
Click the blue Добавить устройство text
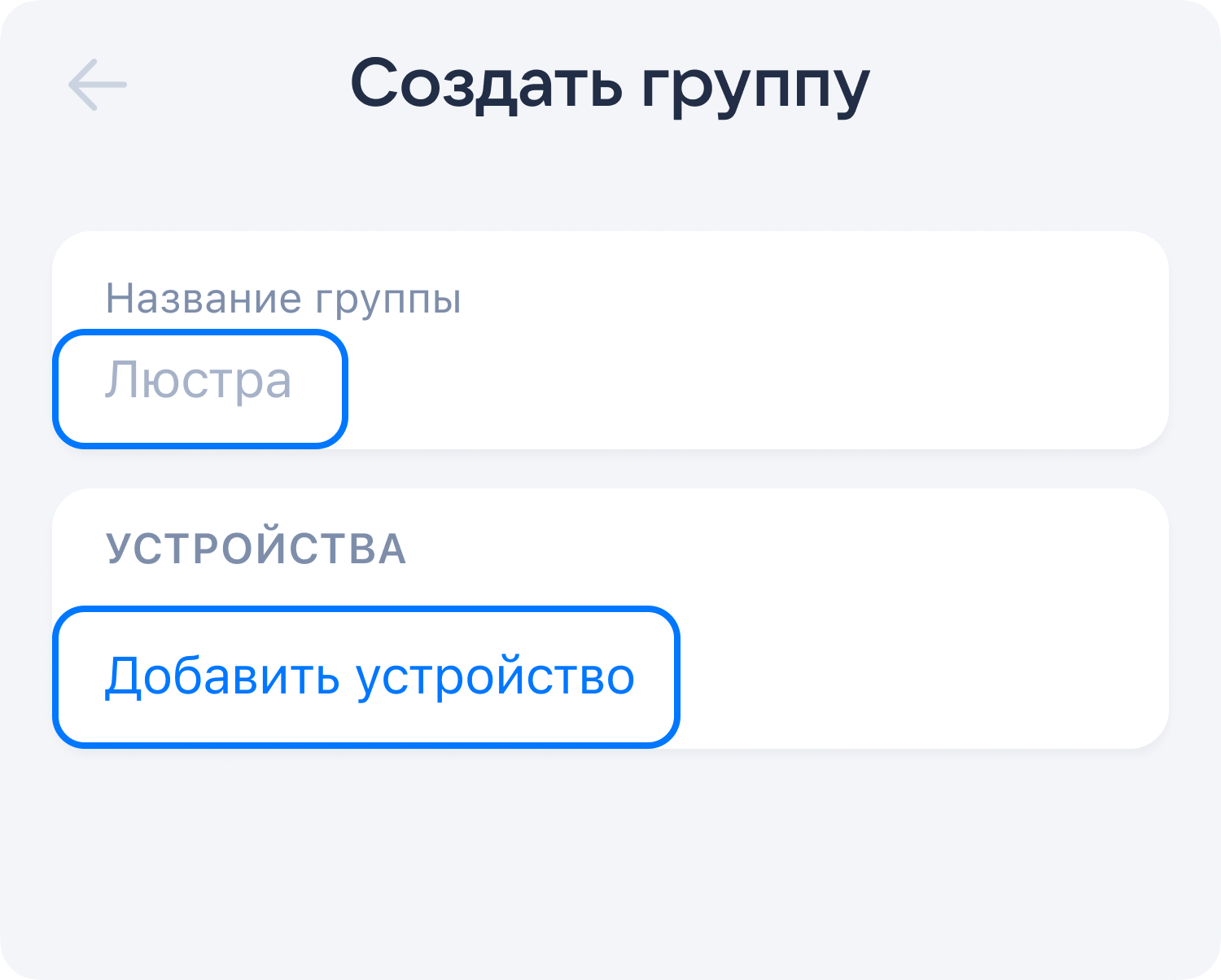point(368,676)
